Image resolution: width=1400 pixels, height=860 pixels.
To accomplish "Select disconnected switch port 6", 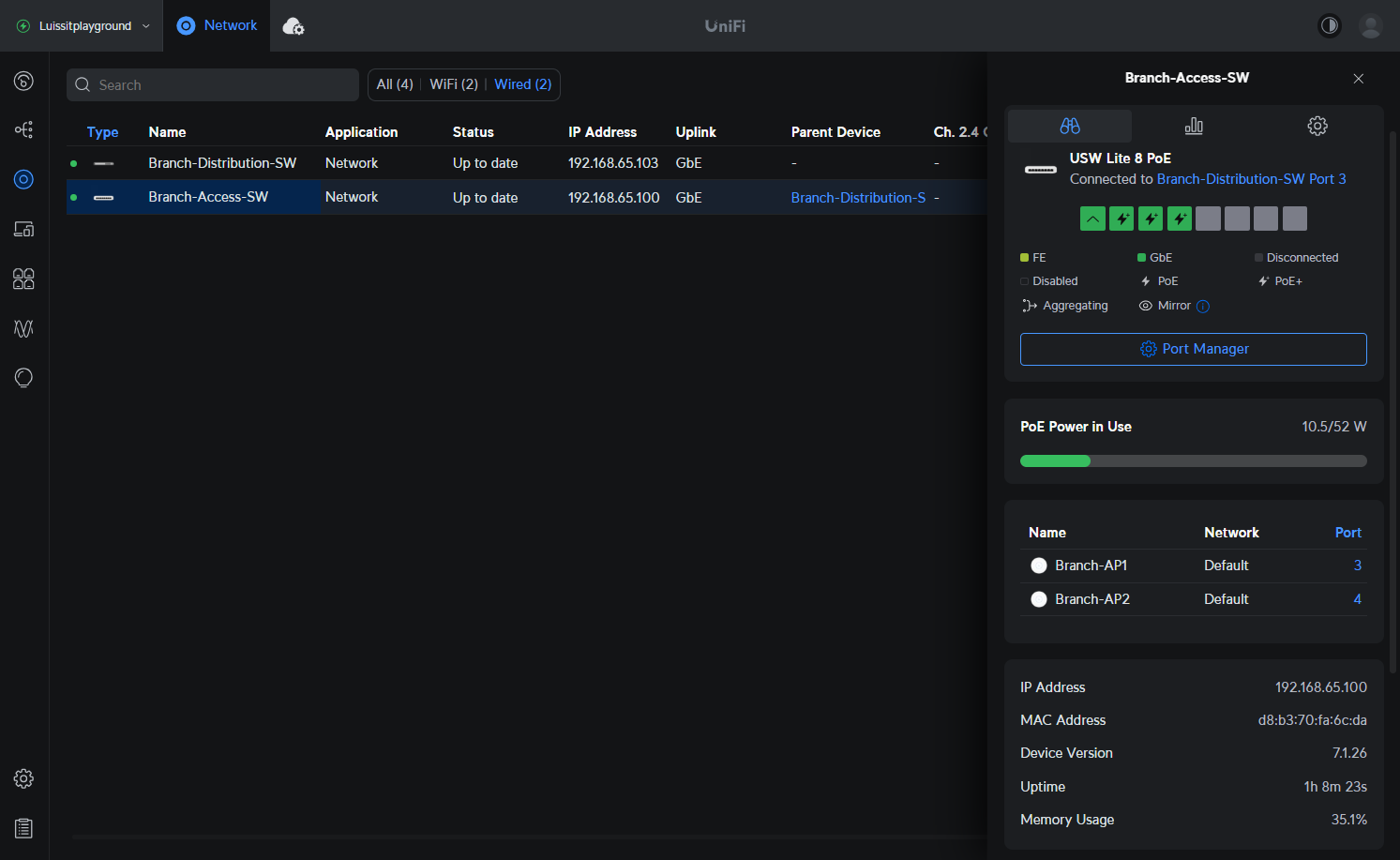I will pyautogui.click(x=1238, y=219).
